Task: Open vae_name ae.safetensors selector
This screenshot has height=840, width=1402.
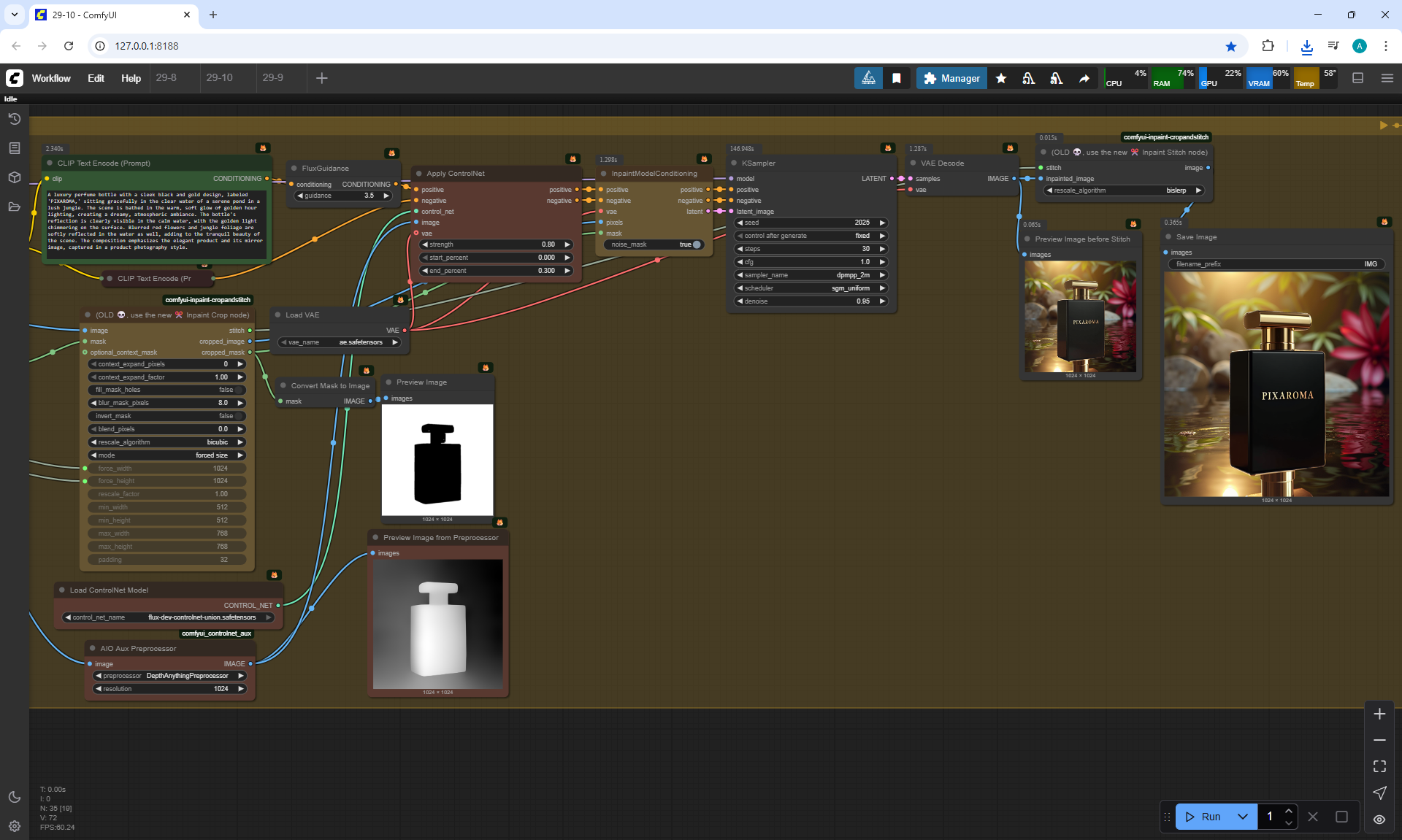Action: tap(339, 342)
